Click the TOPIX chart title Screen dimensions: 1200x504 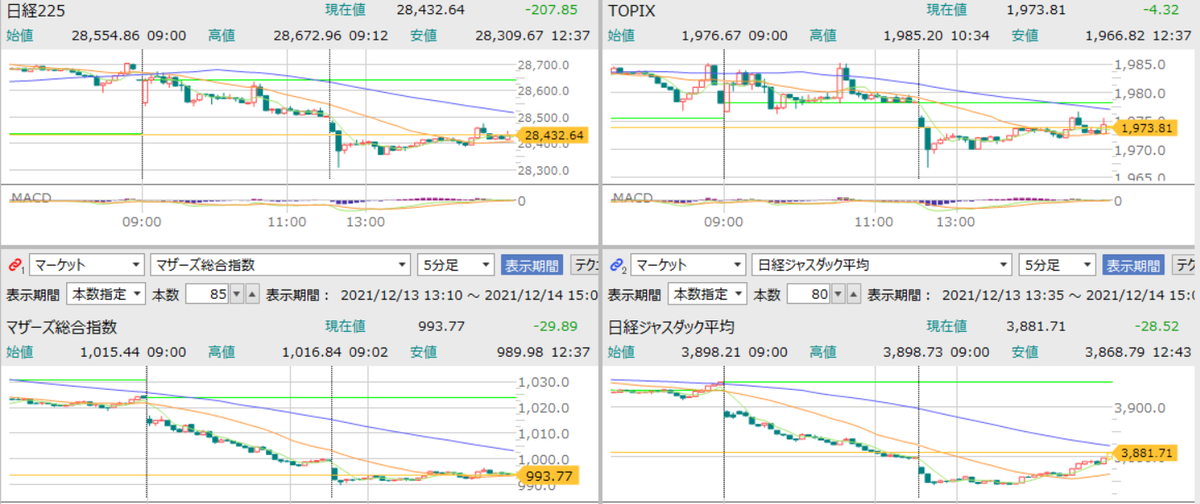631,10
